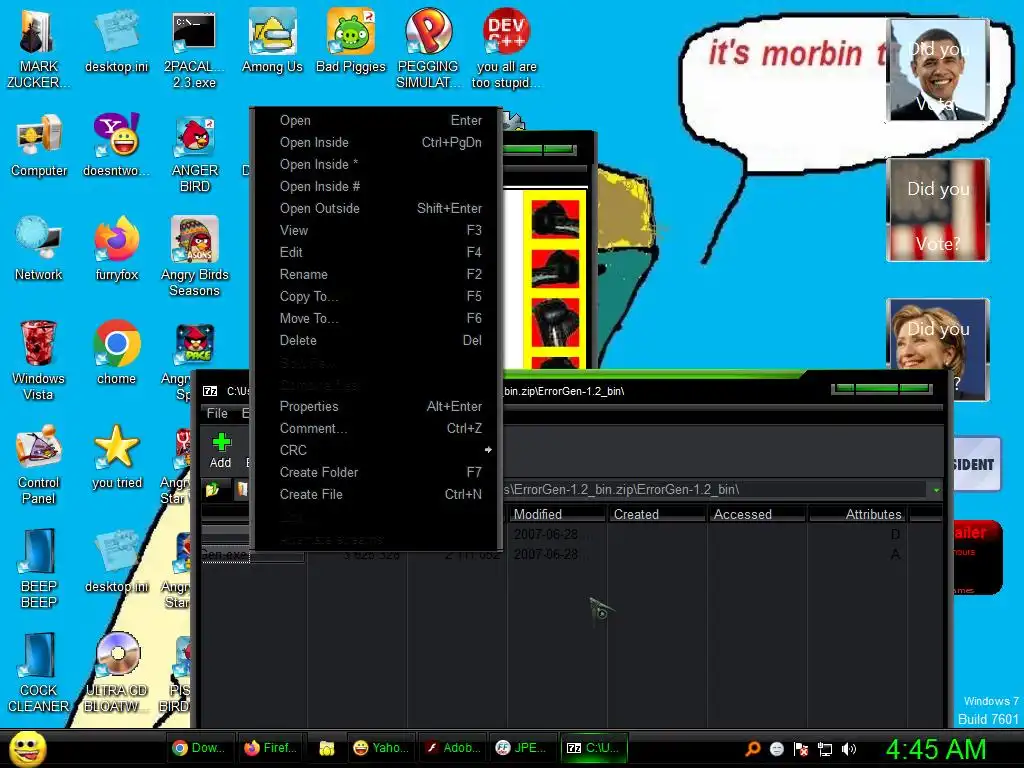Viewport: 1024px width, 768px height.
Task: Open the 'you tried' star icon
Action: click(x=116, y=457)
